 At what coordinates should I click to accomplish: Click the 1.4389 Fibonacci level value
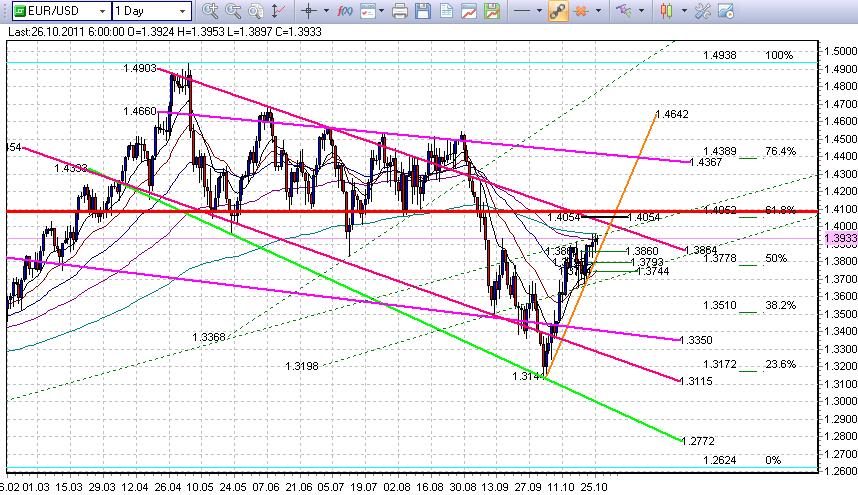(720, 152)
